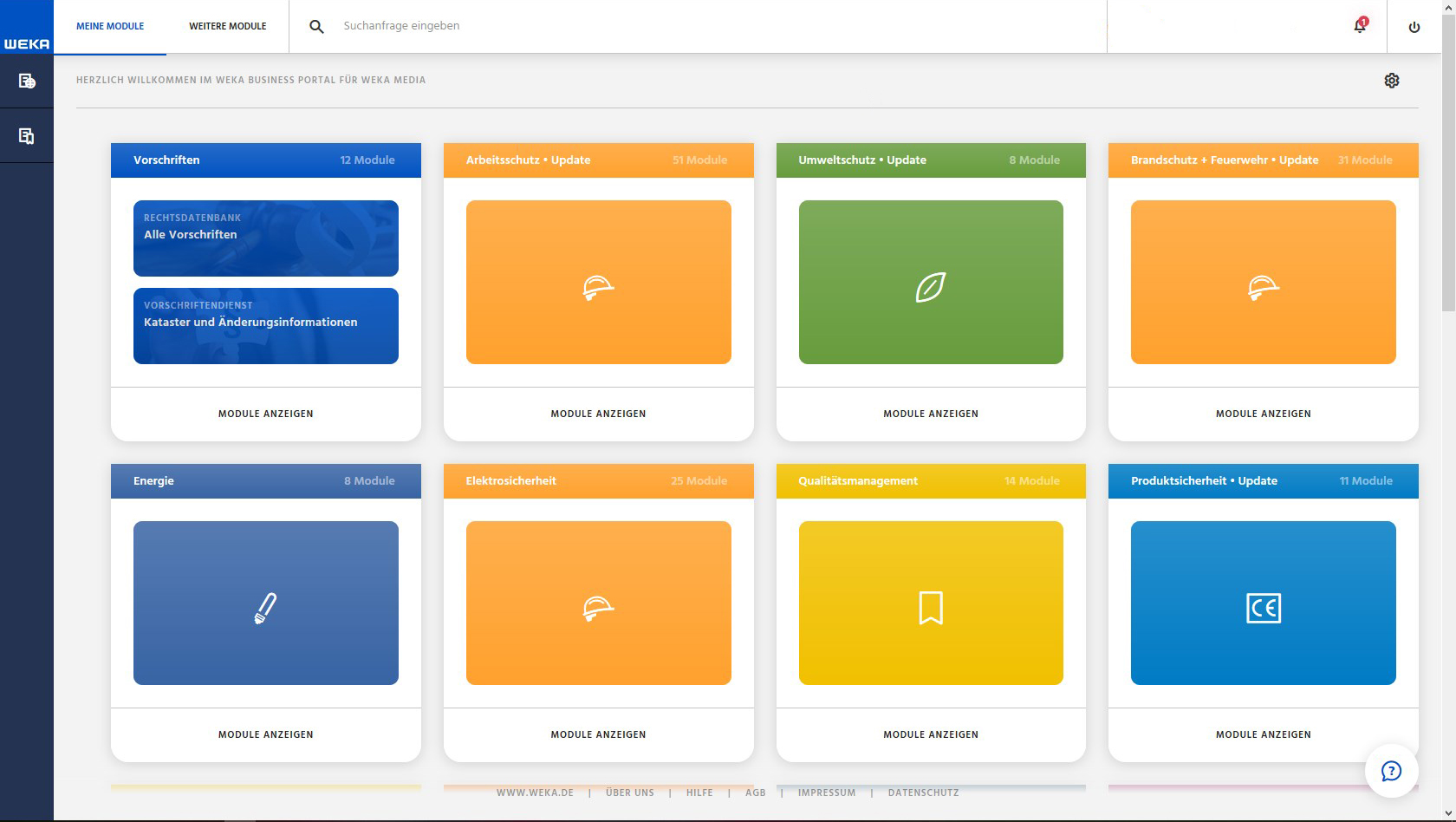This screenshot has width=1456, height=822.
Task: Open the IMPRESSUM footer link
Action: pyautogui.click(x=827, y=792)
